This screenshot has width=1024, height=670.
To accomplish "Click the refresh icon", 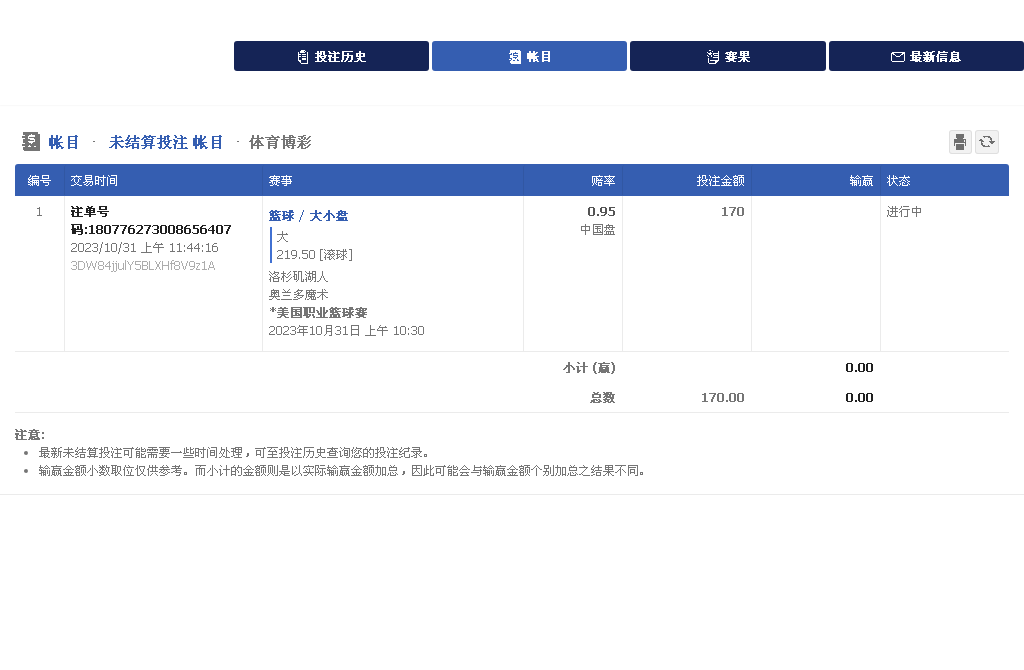I will coord(987,142).
